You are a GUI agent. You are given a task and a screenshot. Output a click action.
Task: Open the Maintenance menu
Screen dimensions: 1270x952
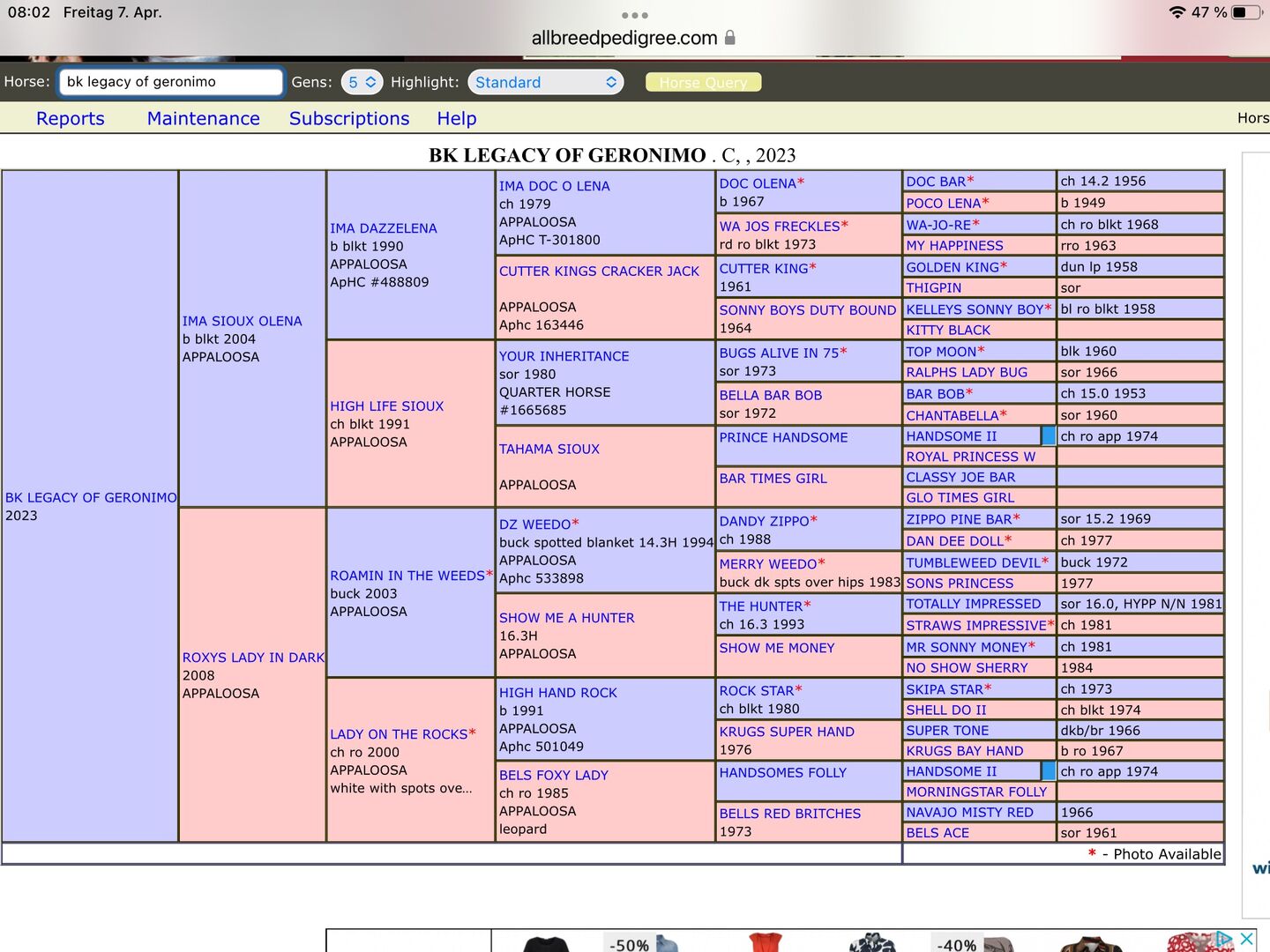(x=204, y=118)
